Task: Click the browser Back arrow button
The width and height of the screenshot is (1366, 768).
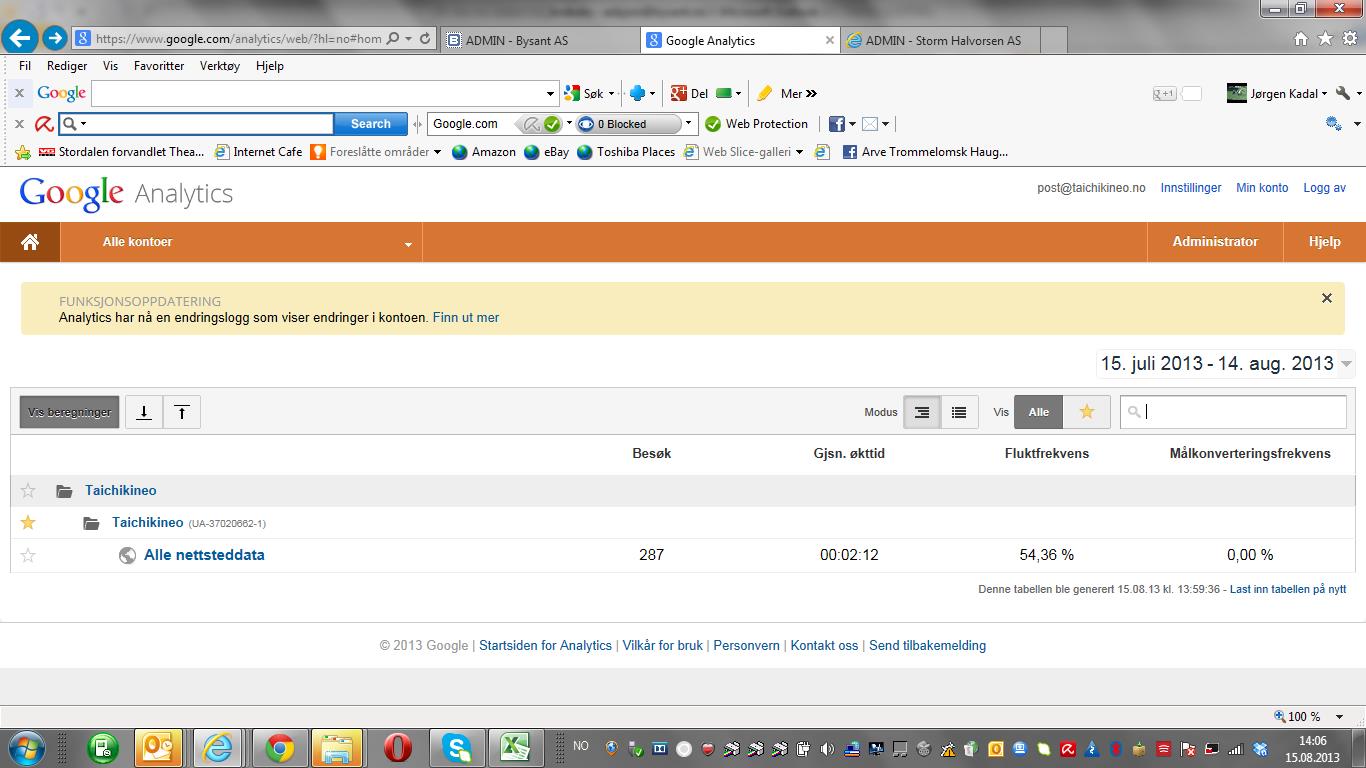Action: (20, 39)
